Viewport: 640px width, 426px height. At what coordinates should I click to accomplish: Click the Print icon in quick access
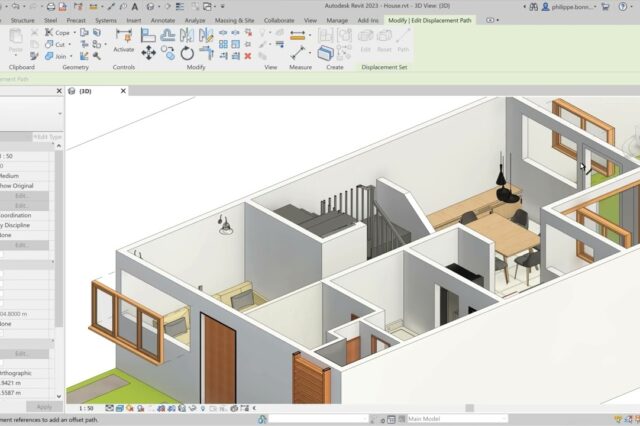[x=51, y=7]
